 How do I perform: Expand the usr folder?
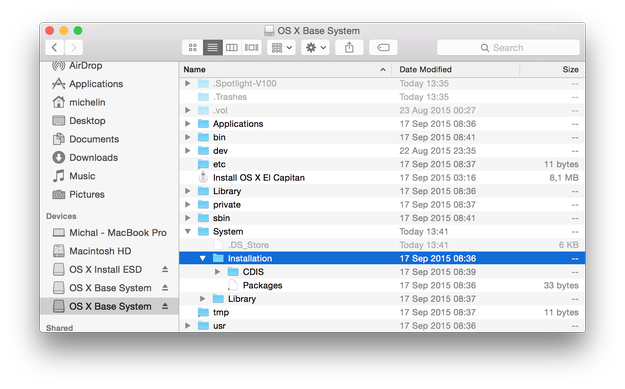(x=188, y=326)
